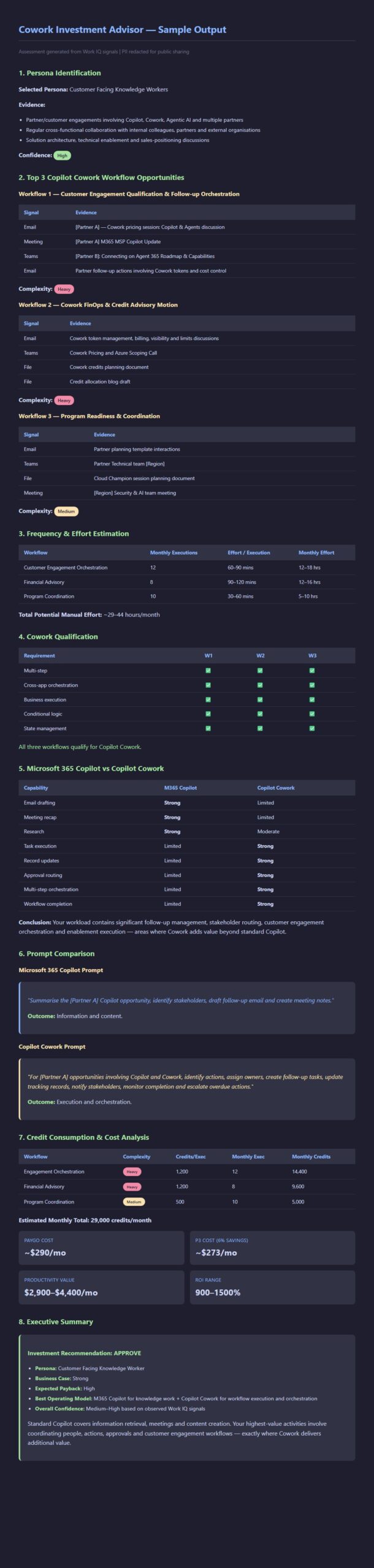Image resolution: width=374 pixels, height=1568 pixels.
Task: Toggle the Multi-step W1 checkmark
Action: (x=208, y=671)
